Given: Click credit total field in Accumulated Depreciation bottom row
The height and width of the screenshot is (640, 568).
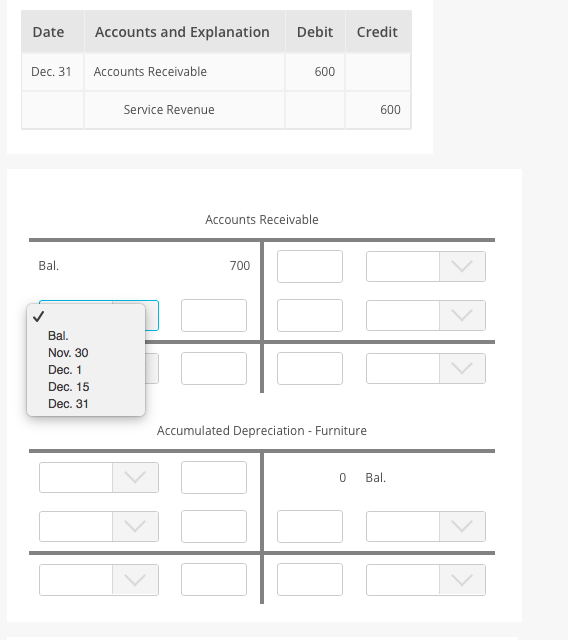Looking at the screenshot, I should pos(310,580).
